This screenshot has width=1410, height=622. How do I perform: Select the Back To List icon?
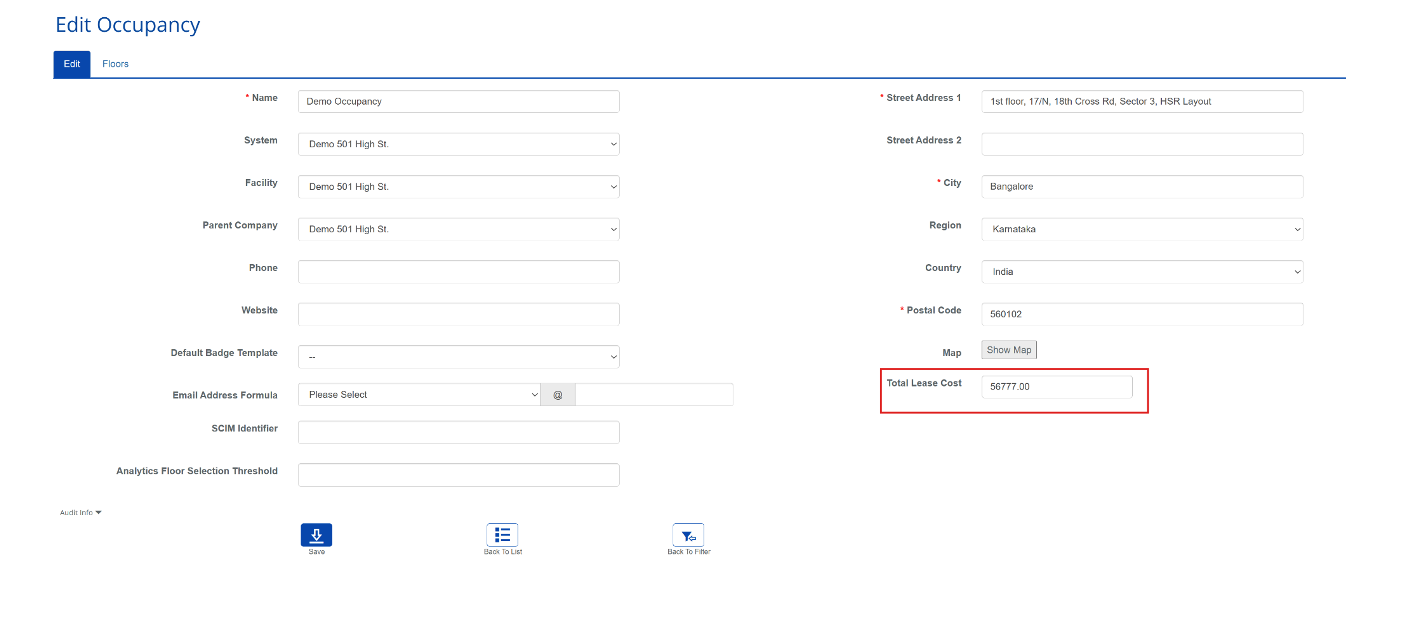pyautogui.click(x=502, y=535)
